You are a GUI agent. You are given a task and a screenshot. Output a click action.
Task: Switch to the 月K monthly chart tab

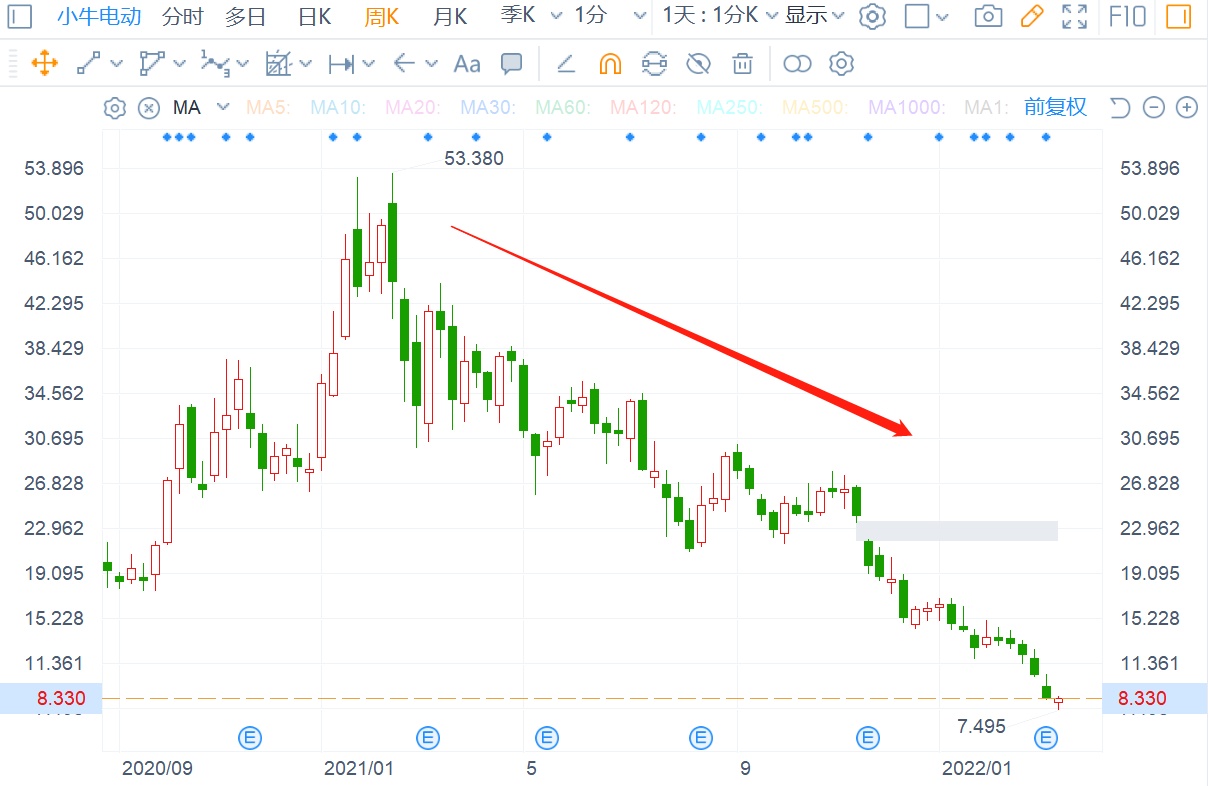pos(449,16)
